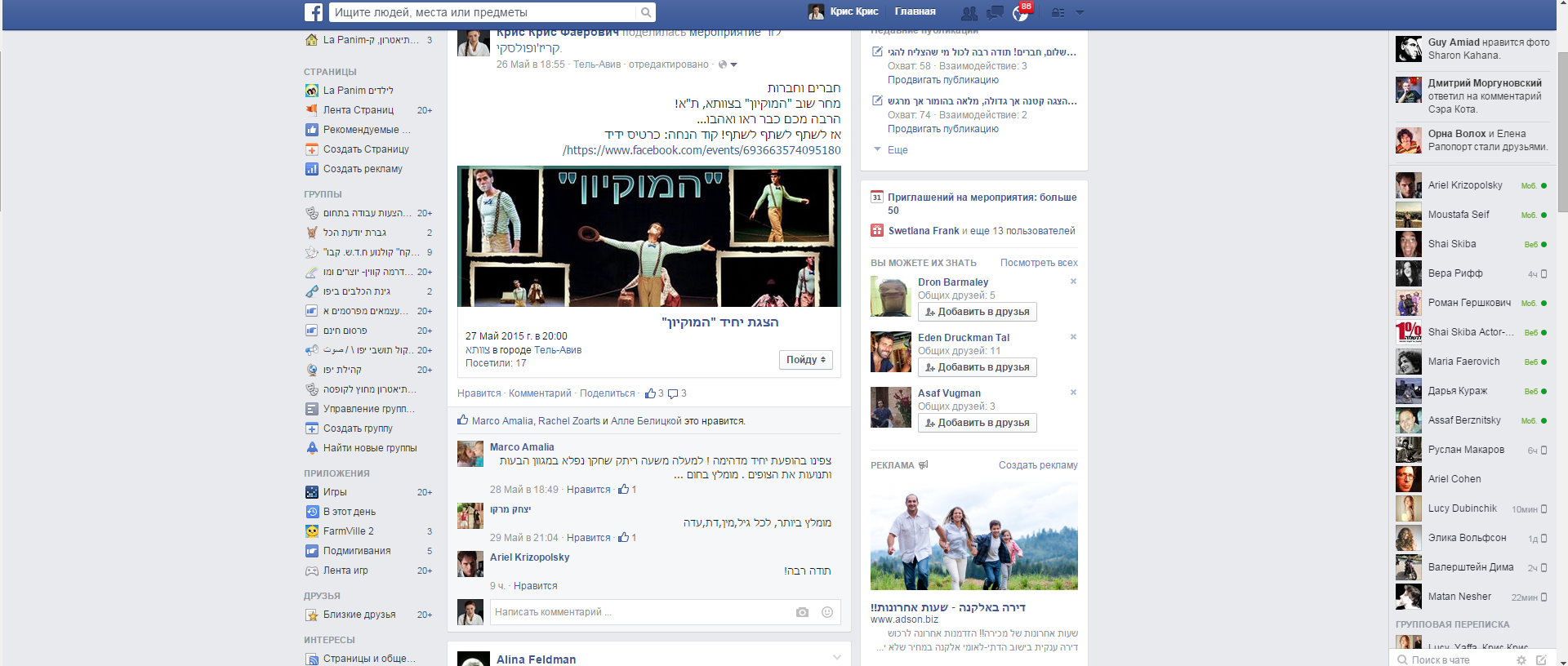
Task: Open chat with Moustafa Seif
Action: tap(1472, 215)
